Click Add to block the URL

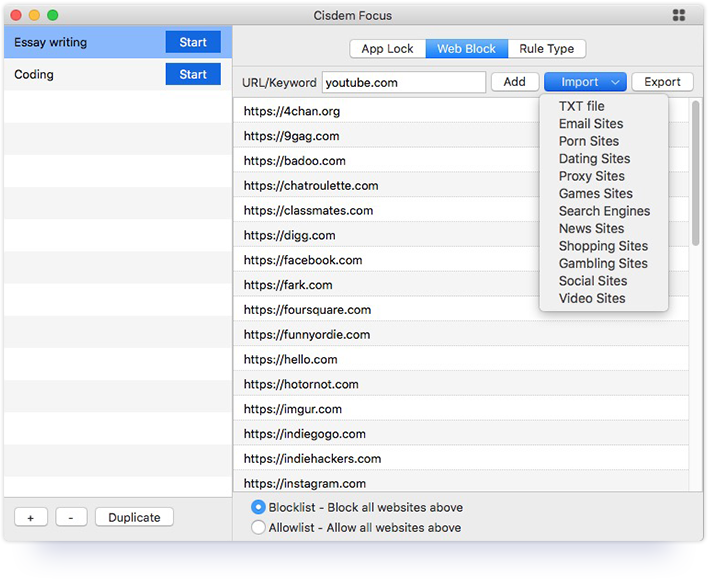point(515,82)
